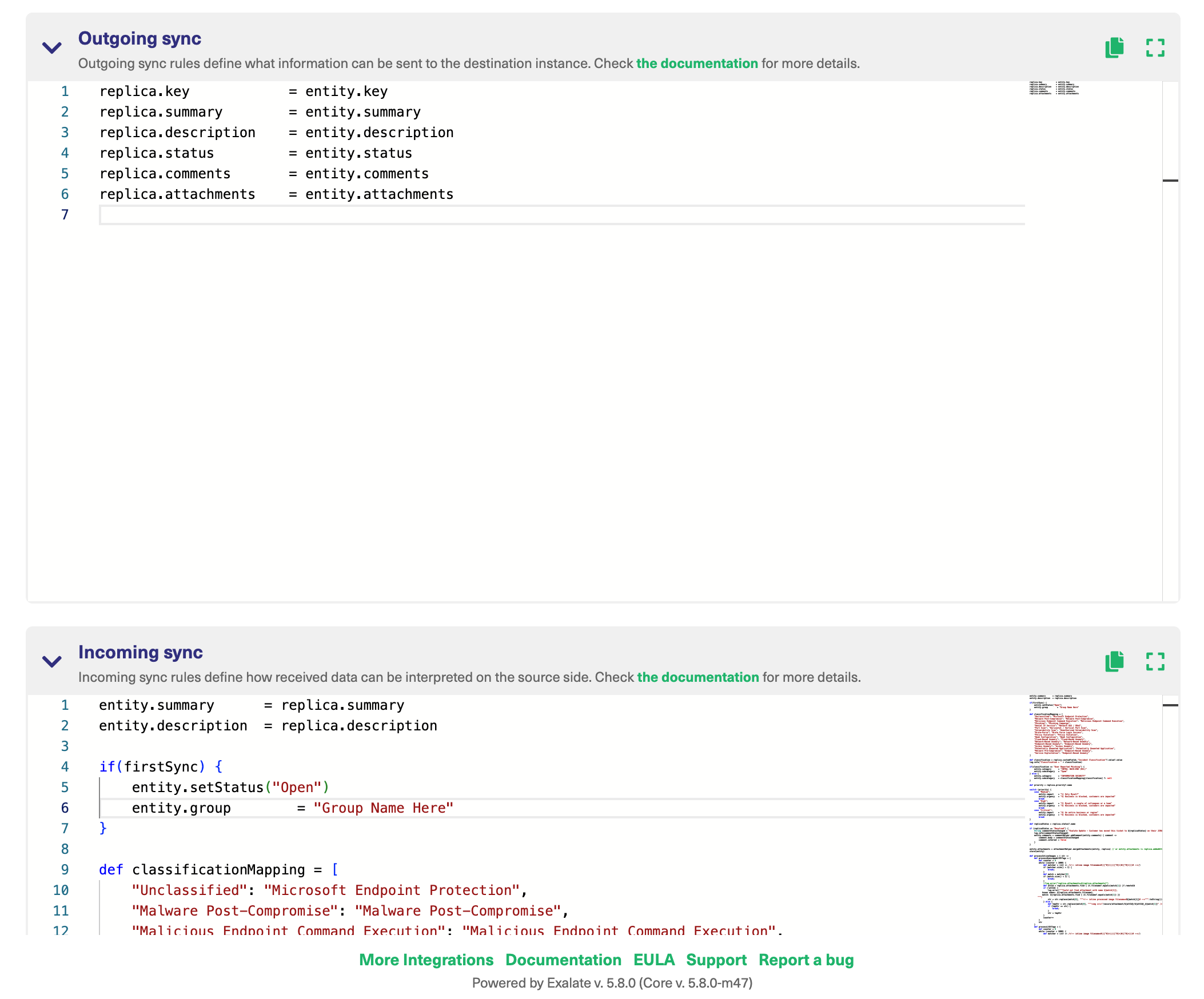
Task: Expand Outgoing sync editor to fullscreen
Action: (1155, 47)
